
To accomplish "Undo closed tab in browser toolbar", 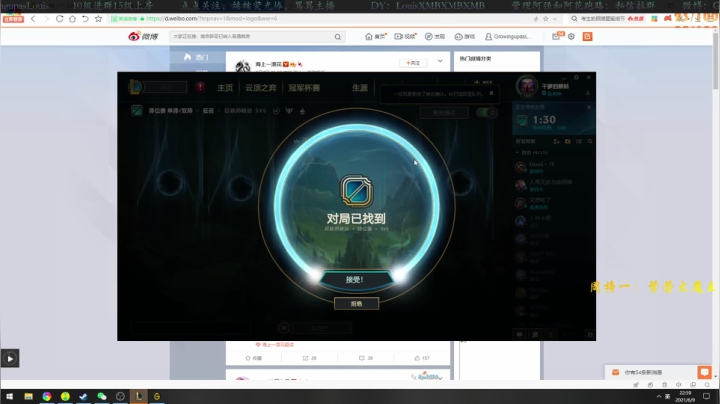I will 85,19.
